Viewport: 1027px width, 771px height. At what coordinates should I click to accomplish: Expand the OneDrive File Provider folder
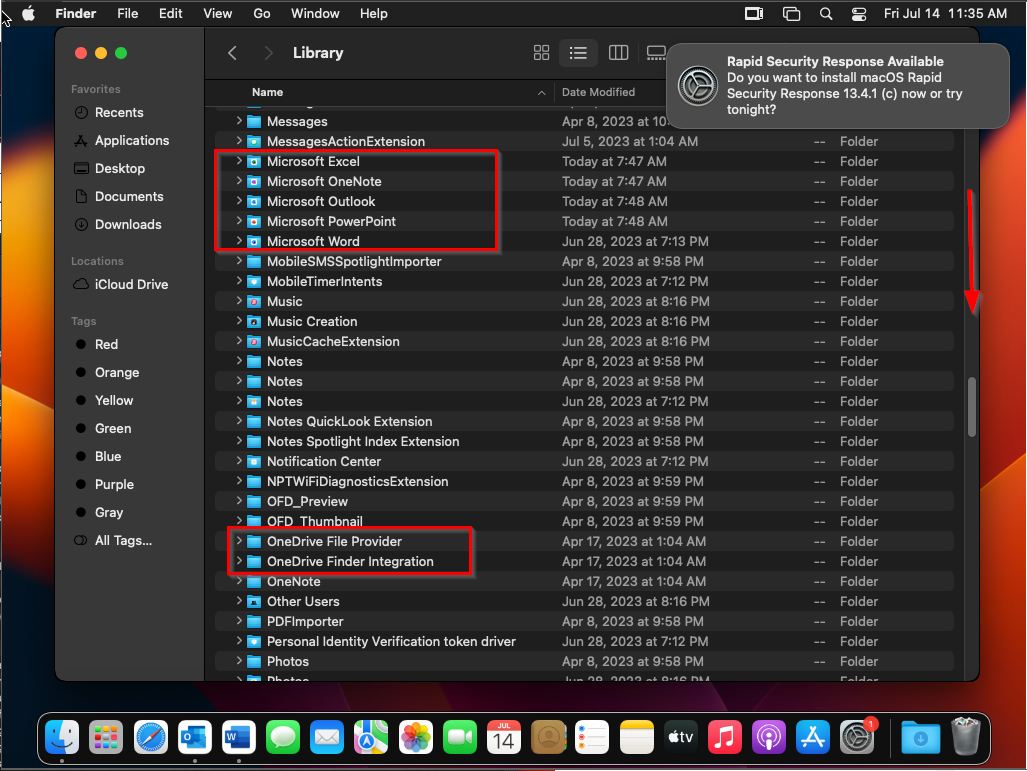[x=239, y=541]
